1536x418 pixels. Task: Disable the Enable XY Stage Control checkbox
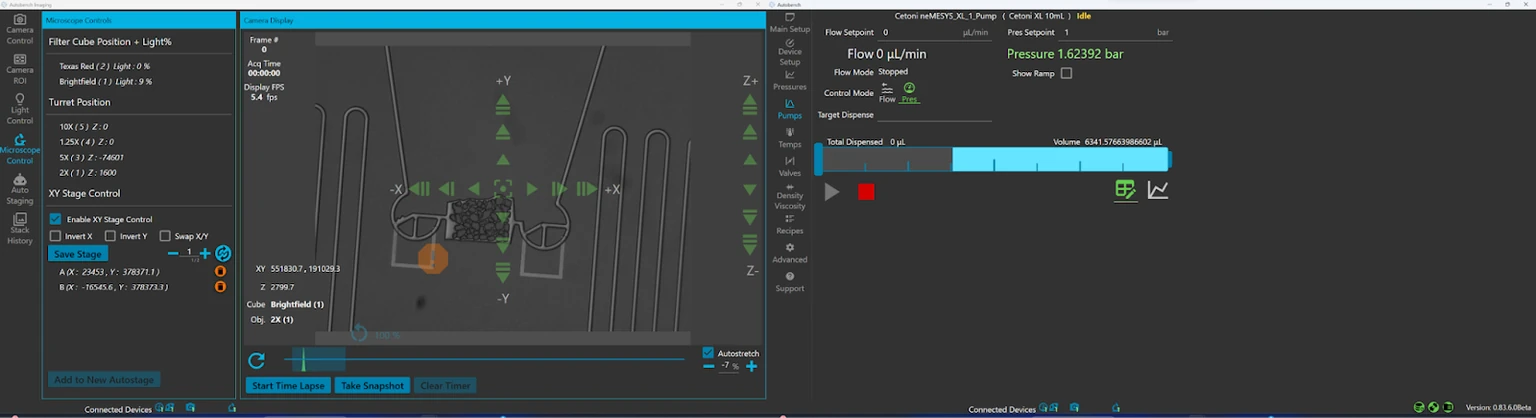[56, 219]
